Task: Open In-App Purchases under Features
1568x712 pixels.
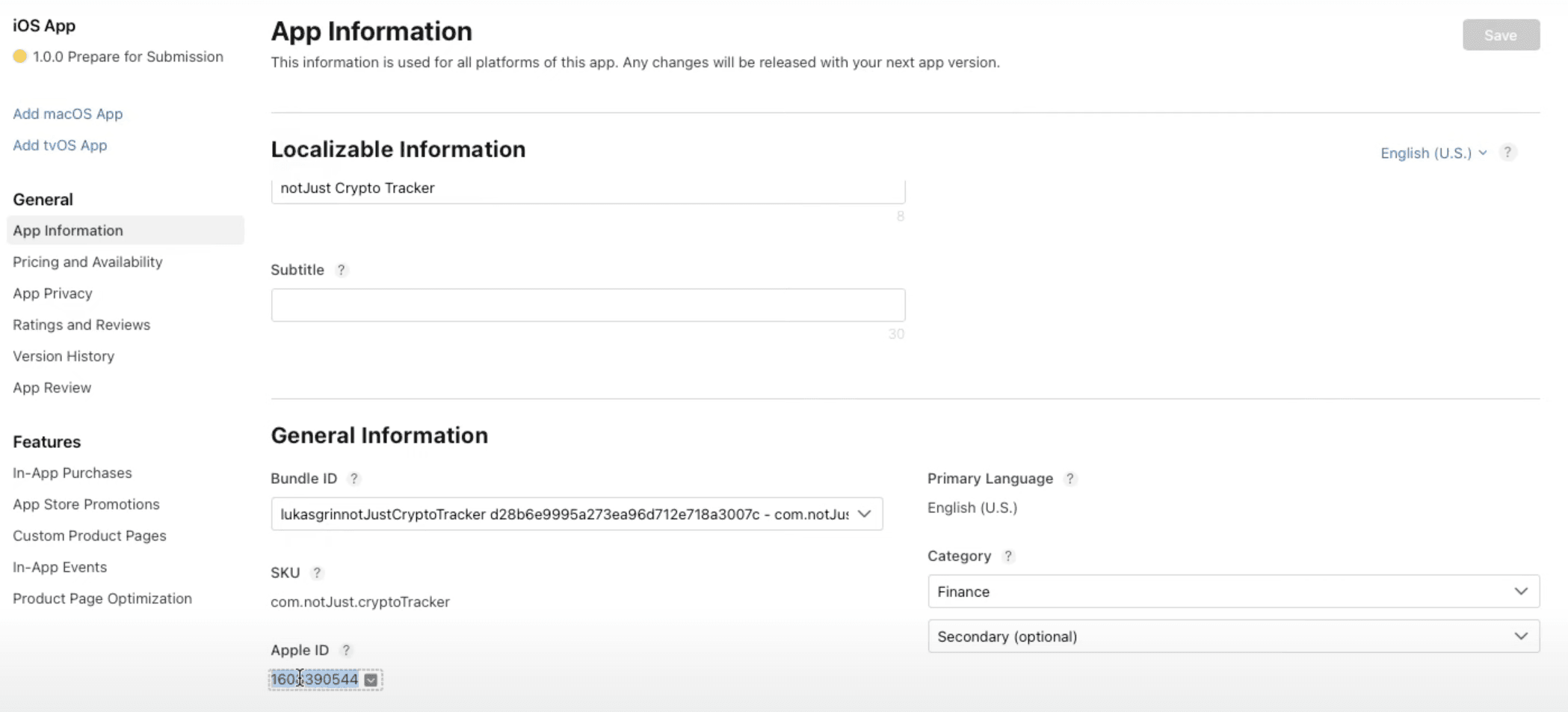Action: pyautogui.click(x=72, y=473)
